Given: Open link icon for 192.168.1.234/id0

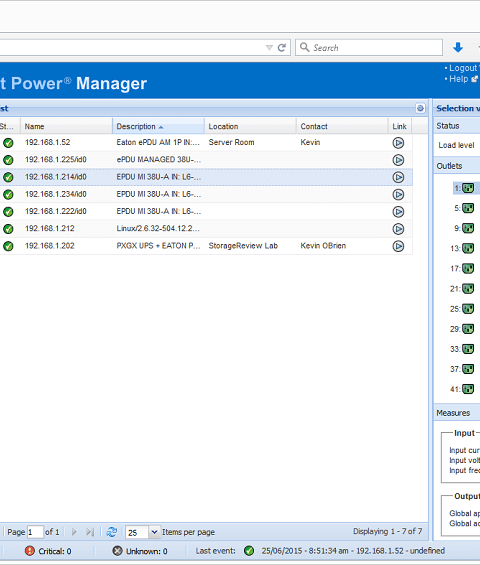Looking at the screenshot, I should click(398, 195).
